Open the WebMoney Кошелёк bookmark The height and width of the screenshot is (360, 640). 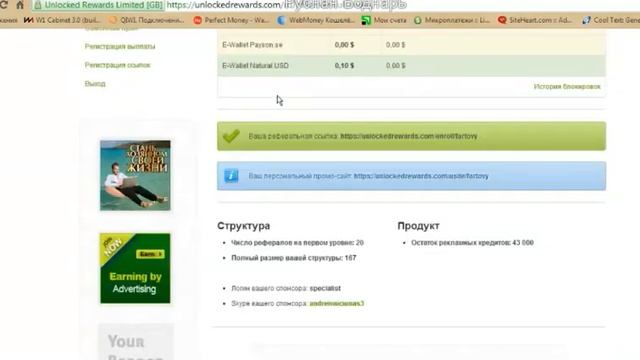pos(316,20)
